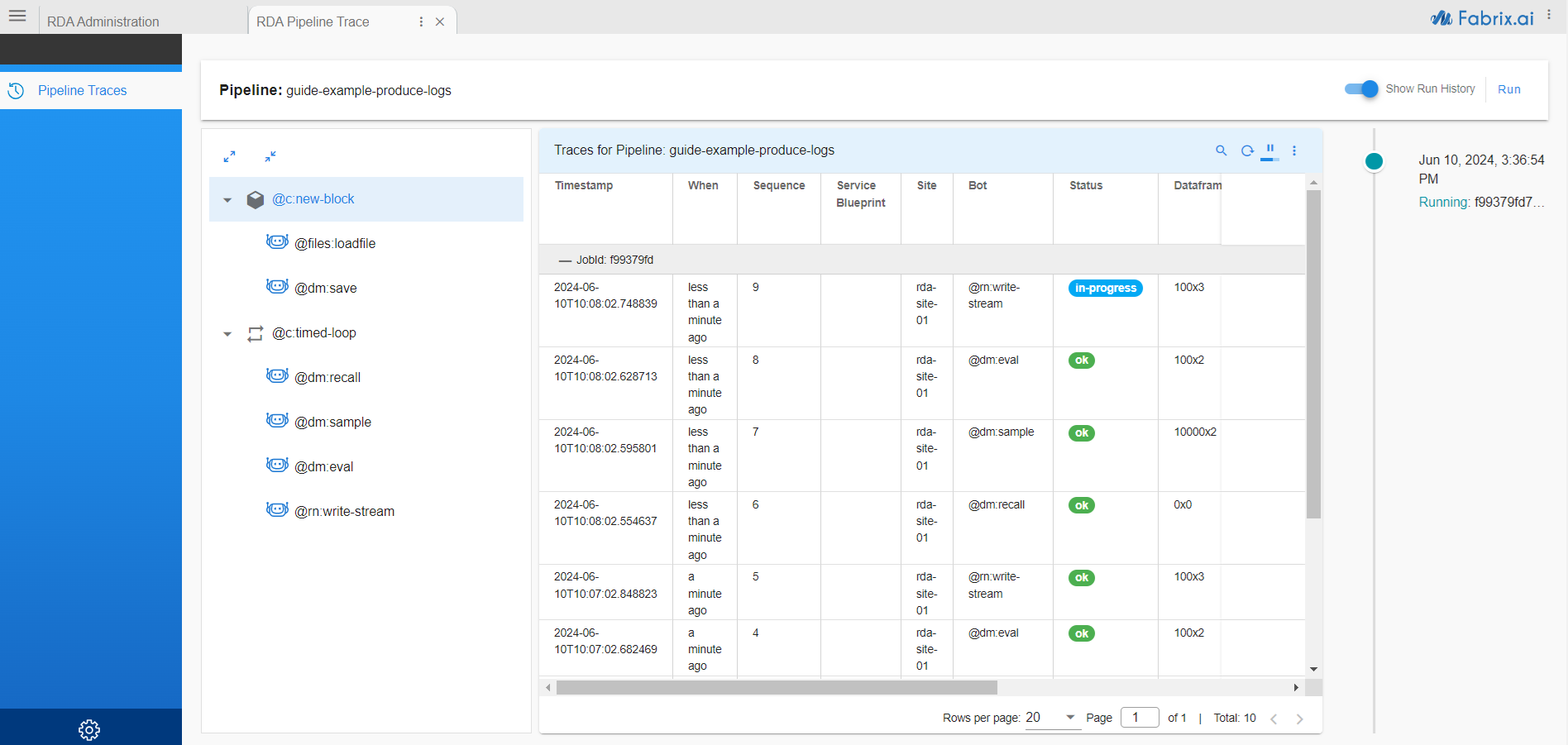Collapse the @c:new-block tree node
The image size is (1568, 745).
[x=227, y=199]
